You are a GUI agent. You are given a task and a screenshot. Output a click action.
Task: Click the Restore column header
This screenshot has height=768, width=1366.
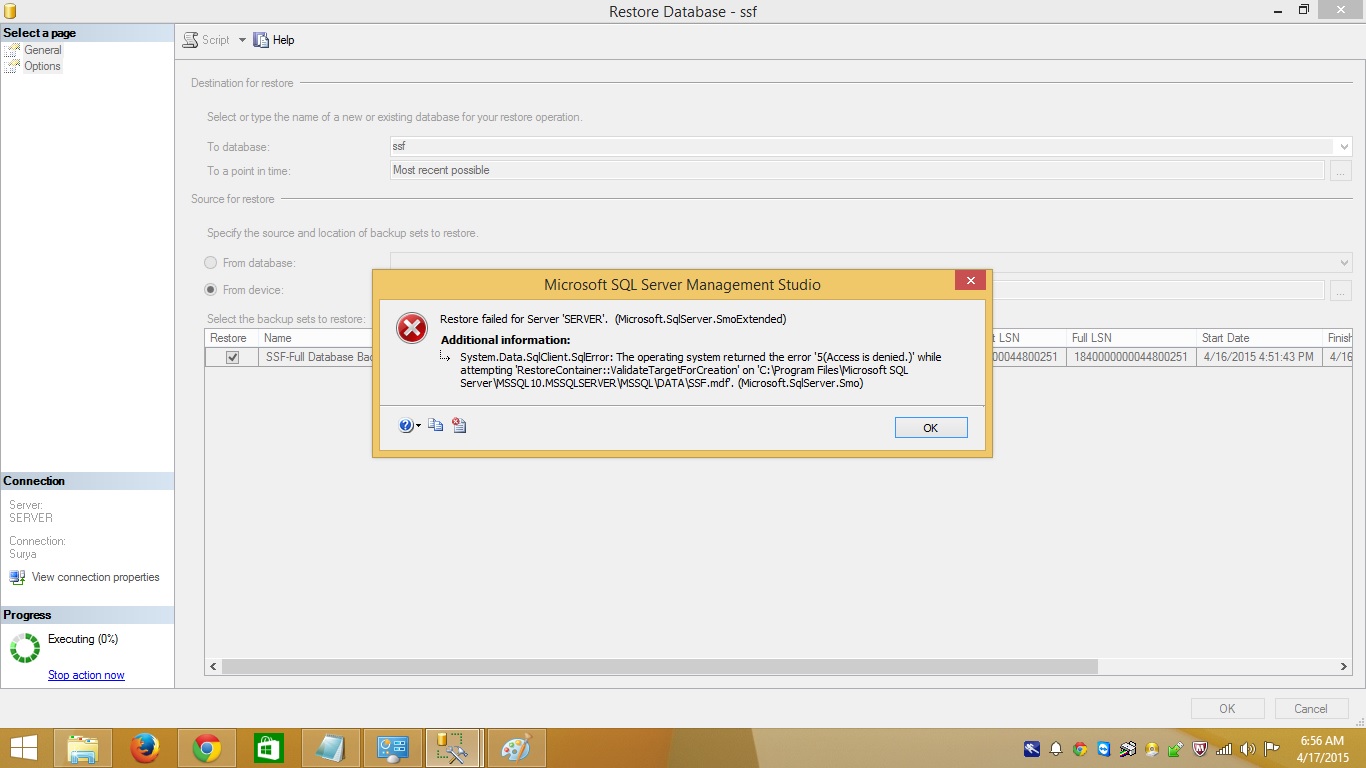(232, 338)
